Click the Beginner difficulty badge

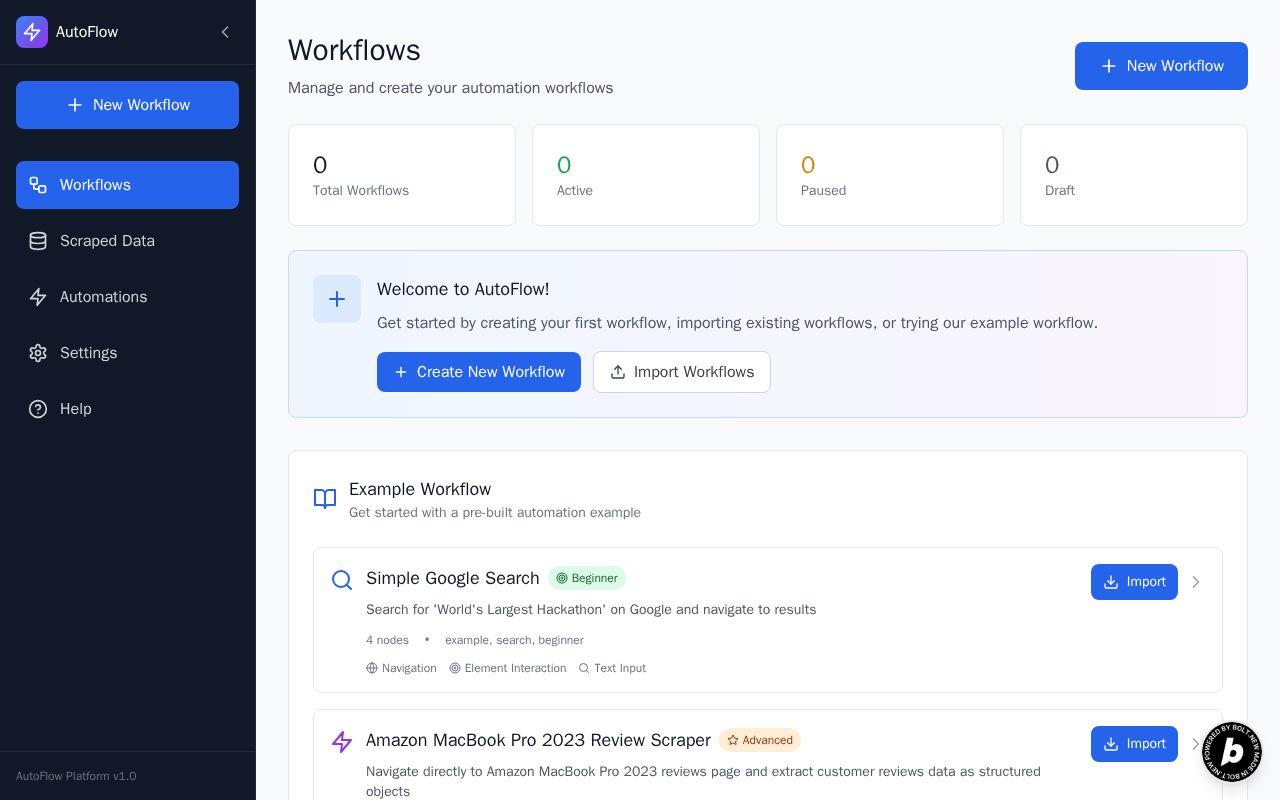click(x=587, y=578)
